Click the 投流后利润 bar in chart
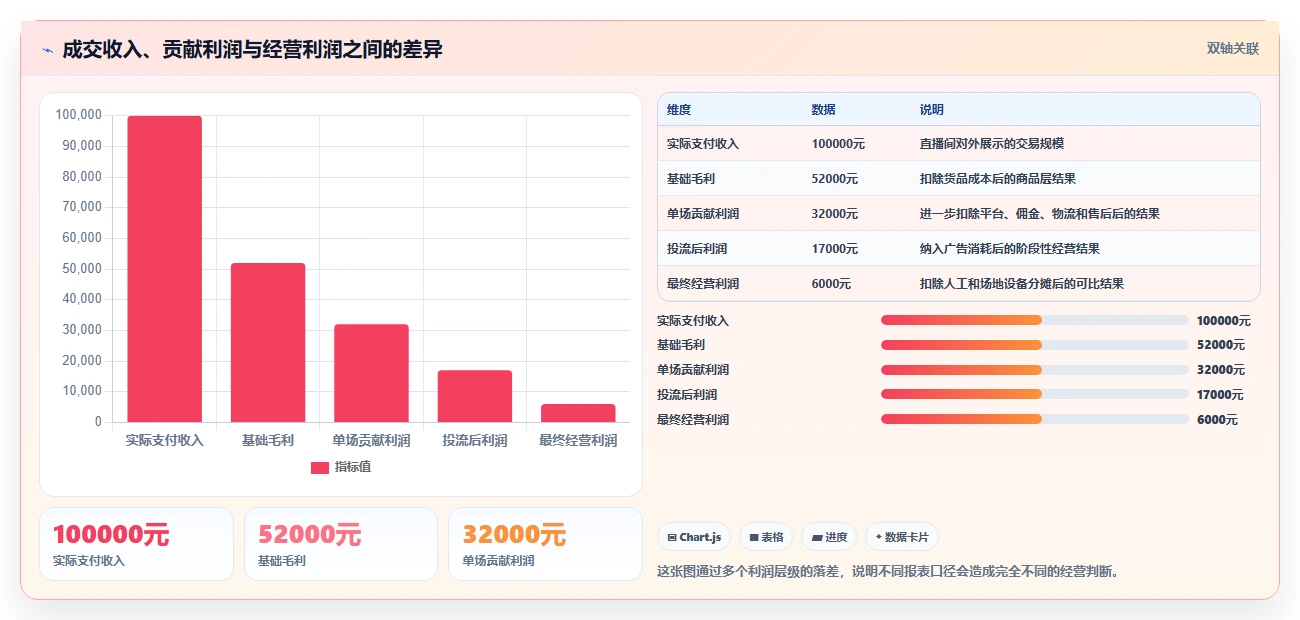Screen dimensions: 1300x620 pyautogui.click(x=475, y=396)
